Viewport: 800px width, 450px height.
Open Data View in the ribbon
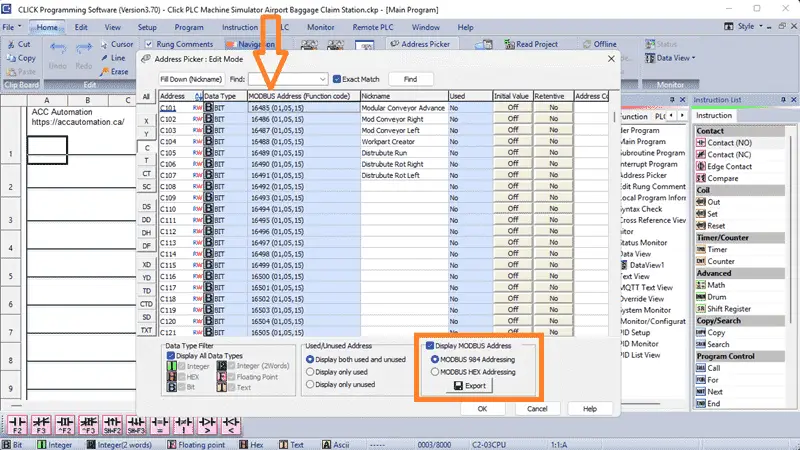tap(670, 58)
